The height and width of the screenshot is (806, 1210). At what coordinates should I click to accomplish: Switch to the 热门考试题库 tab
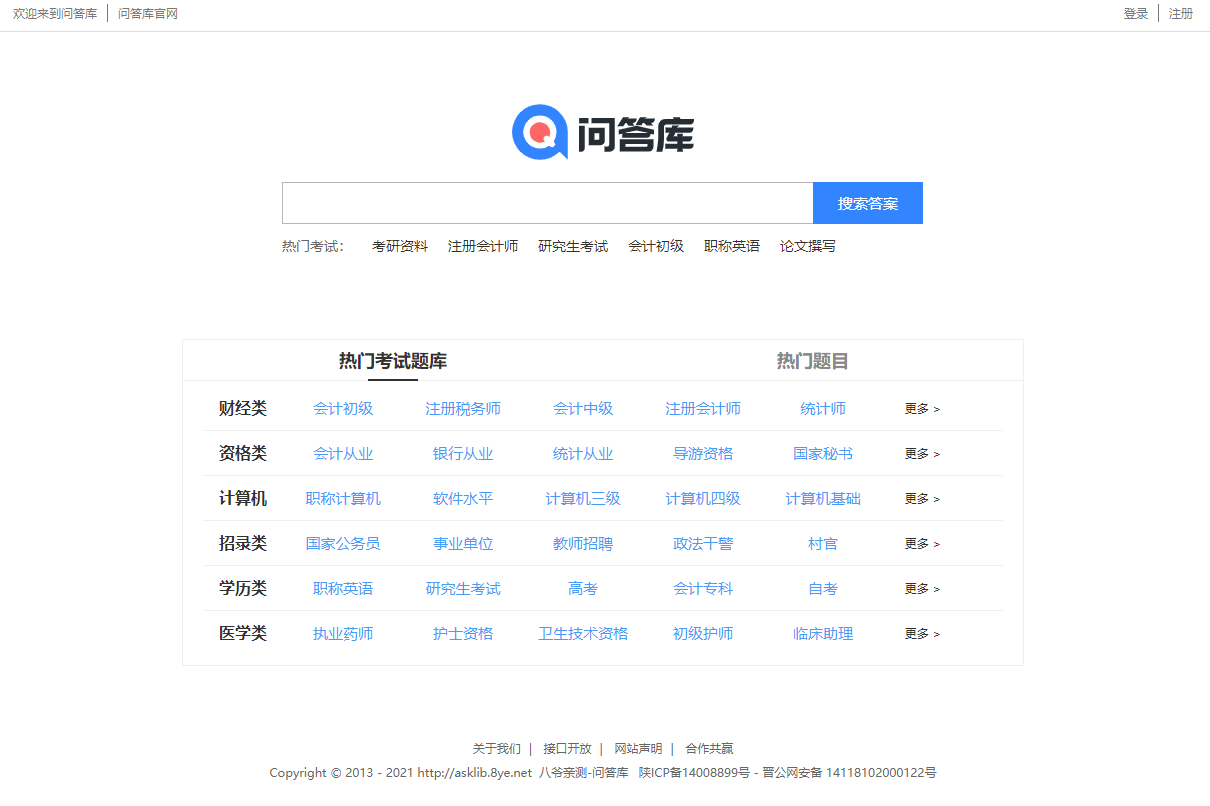(x=393, y=361)
